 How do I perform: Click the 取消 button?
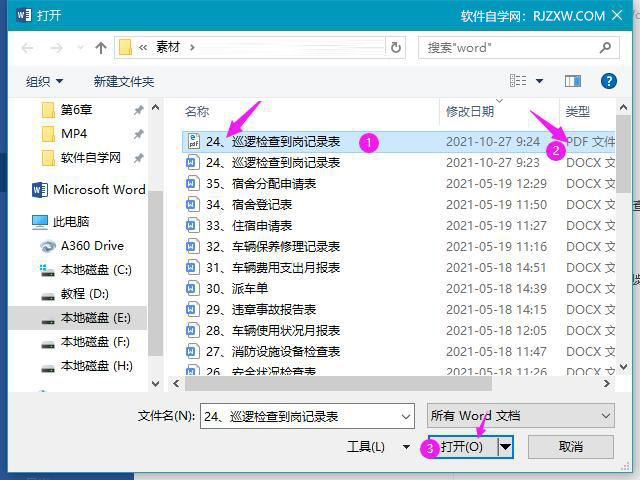point(571,447)
